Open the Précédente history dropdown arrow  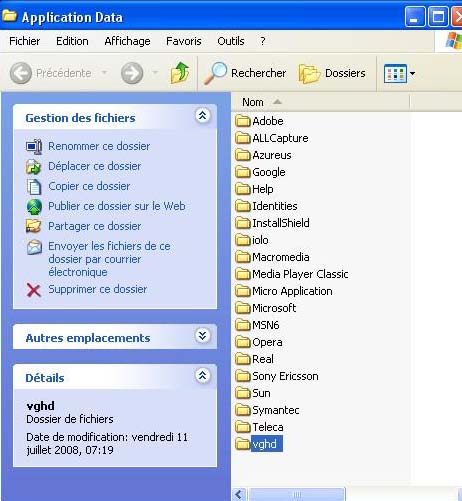click(104, 73)
